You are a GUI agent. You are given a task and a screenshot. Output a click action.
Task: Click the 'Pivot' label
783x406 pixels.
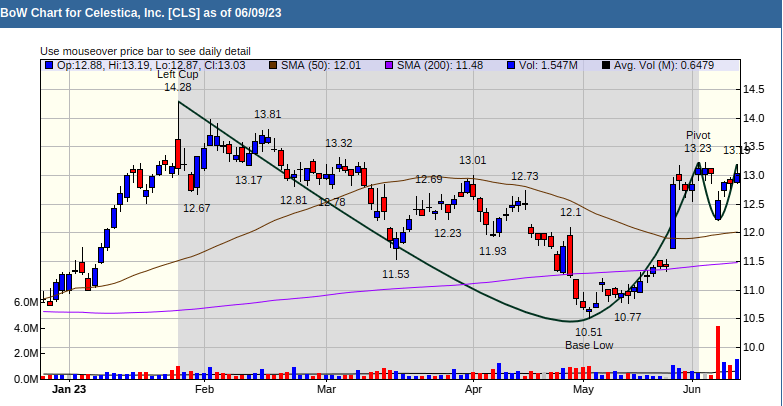coord(698,135)
